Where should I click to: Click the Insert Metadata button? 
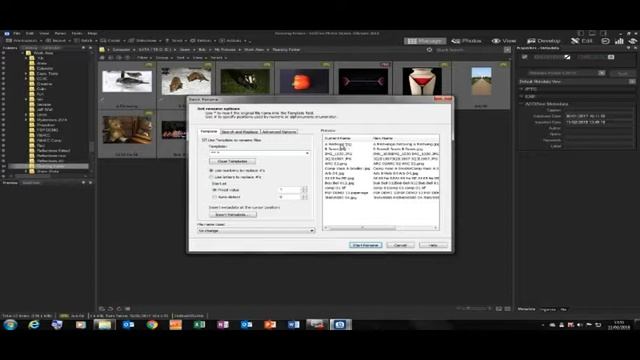pyautogui.click(x=233, y=214)
